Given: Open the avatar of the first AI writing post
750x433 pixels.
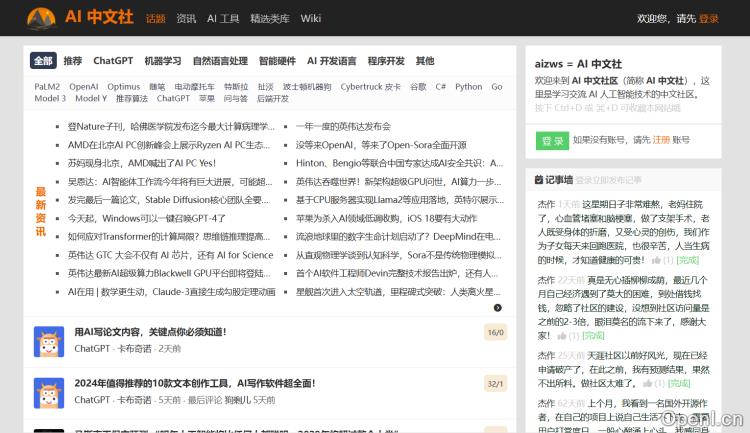Looking at the screenshot, I should coord(48,340).
